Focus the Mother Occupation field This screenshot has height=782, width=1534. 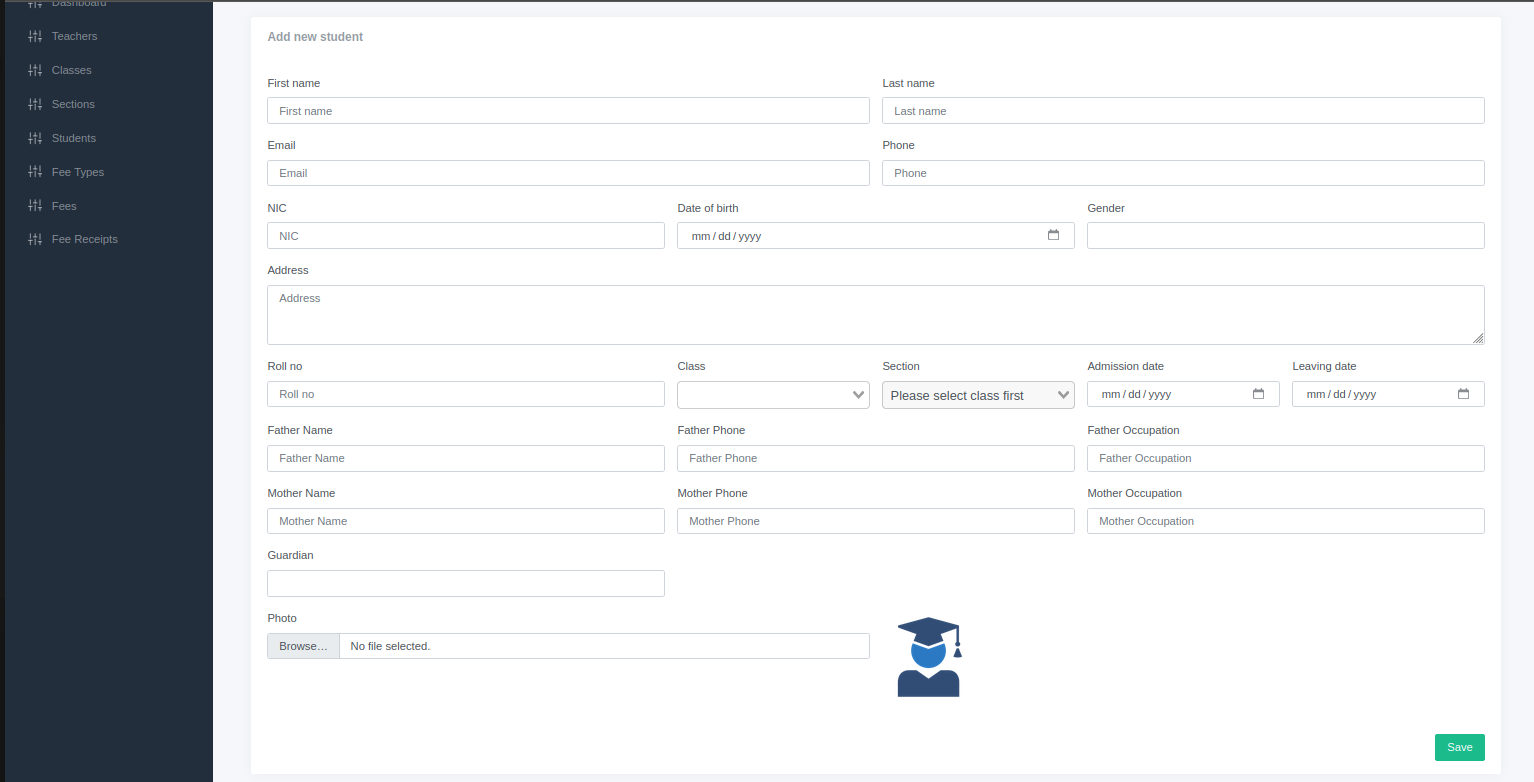tap(1285, 521)
